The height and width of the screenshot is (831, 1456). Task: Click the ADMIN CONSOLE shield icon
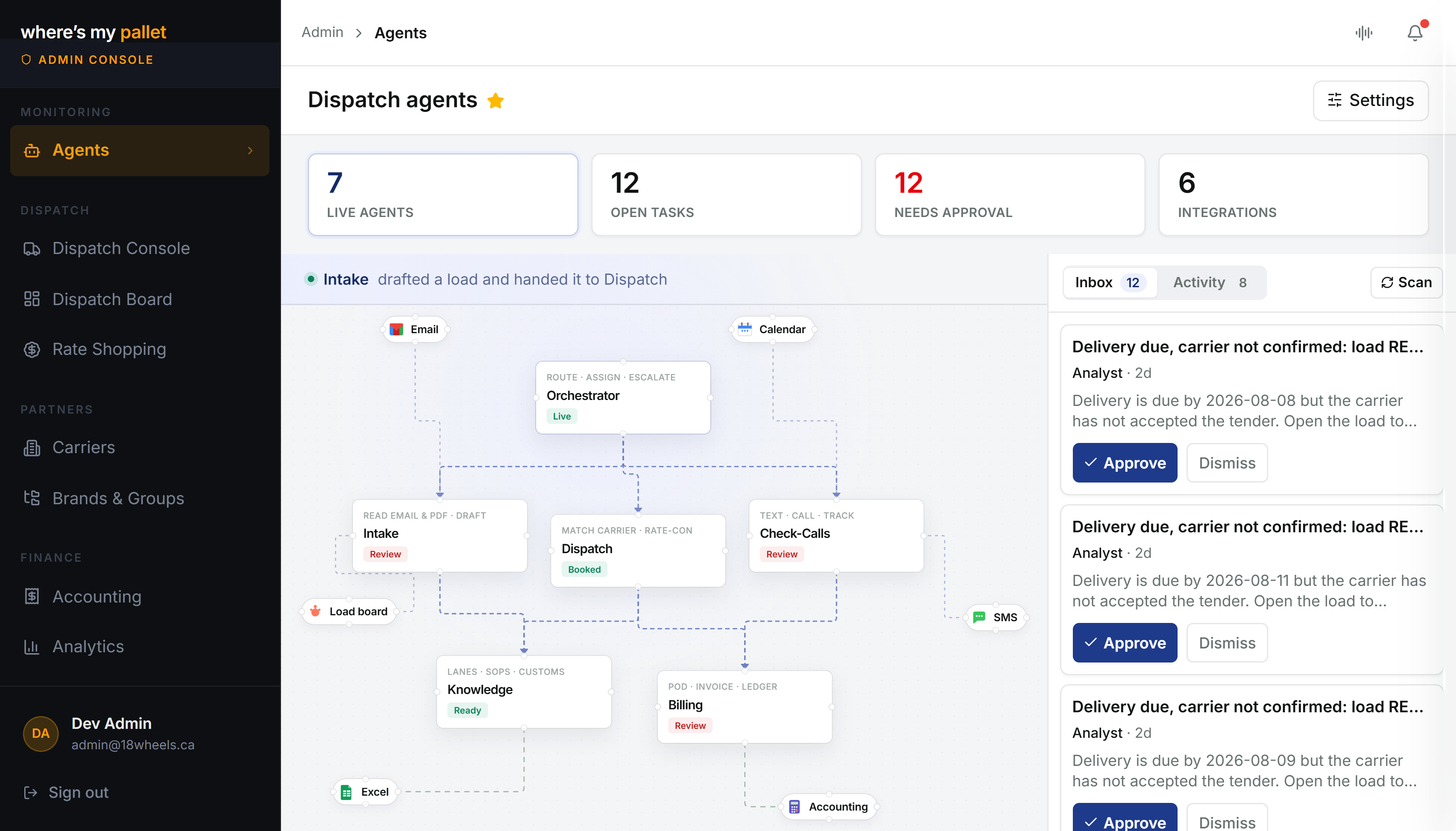pyautogui.click(x=26, y=60)
